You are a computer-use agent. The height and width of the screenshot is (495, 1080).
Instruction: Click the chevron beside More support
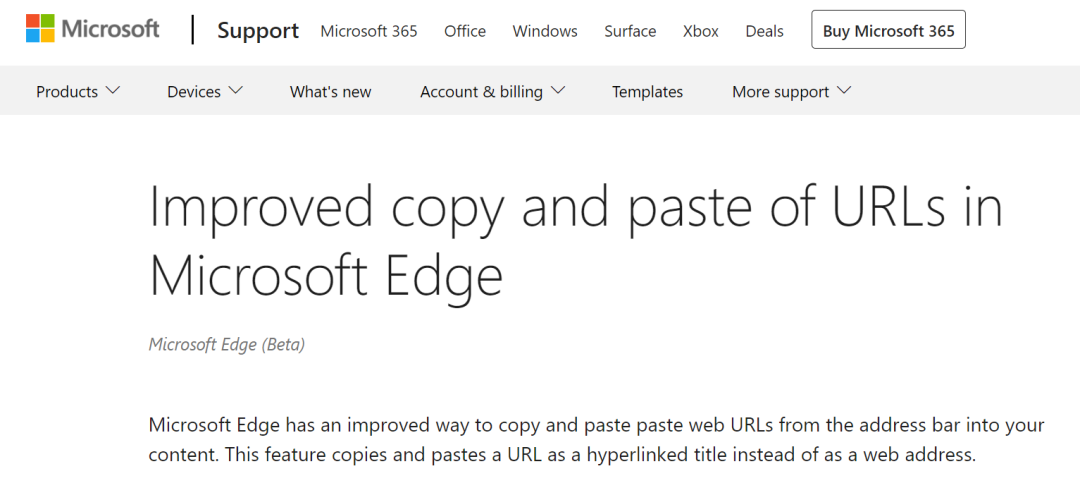coord(844,90)
